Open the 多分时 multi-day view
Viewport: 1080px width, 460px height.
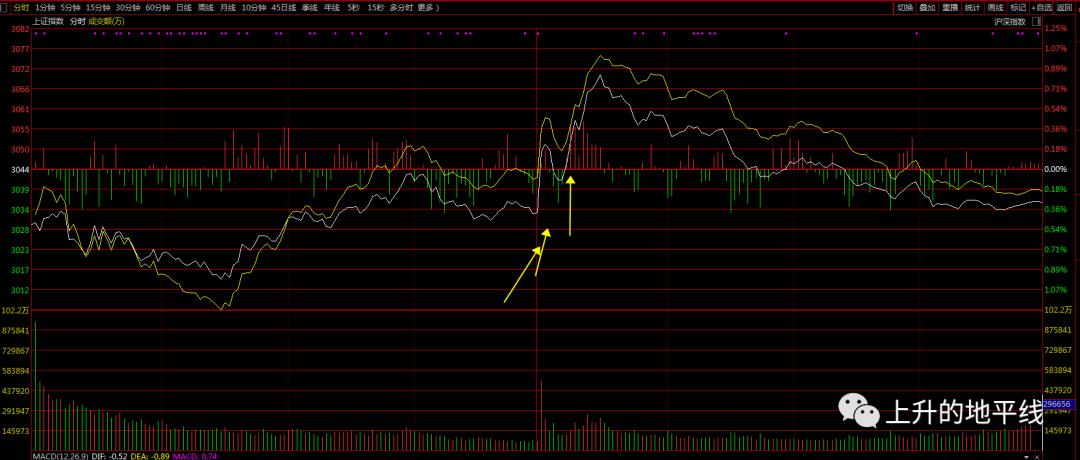click(x=402, y=8)
